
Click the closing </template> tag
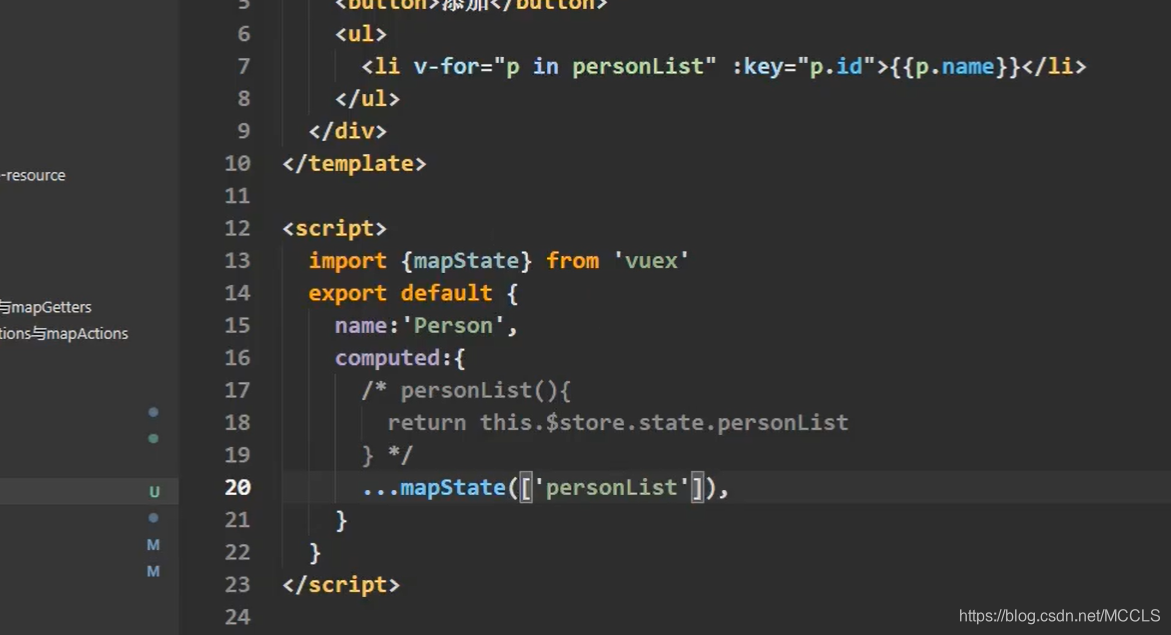[354, 164]
